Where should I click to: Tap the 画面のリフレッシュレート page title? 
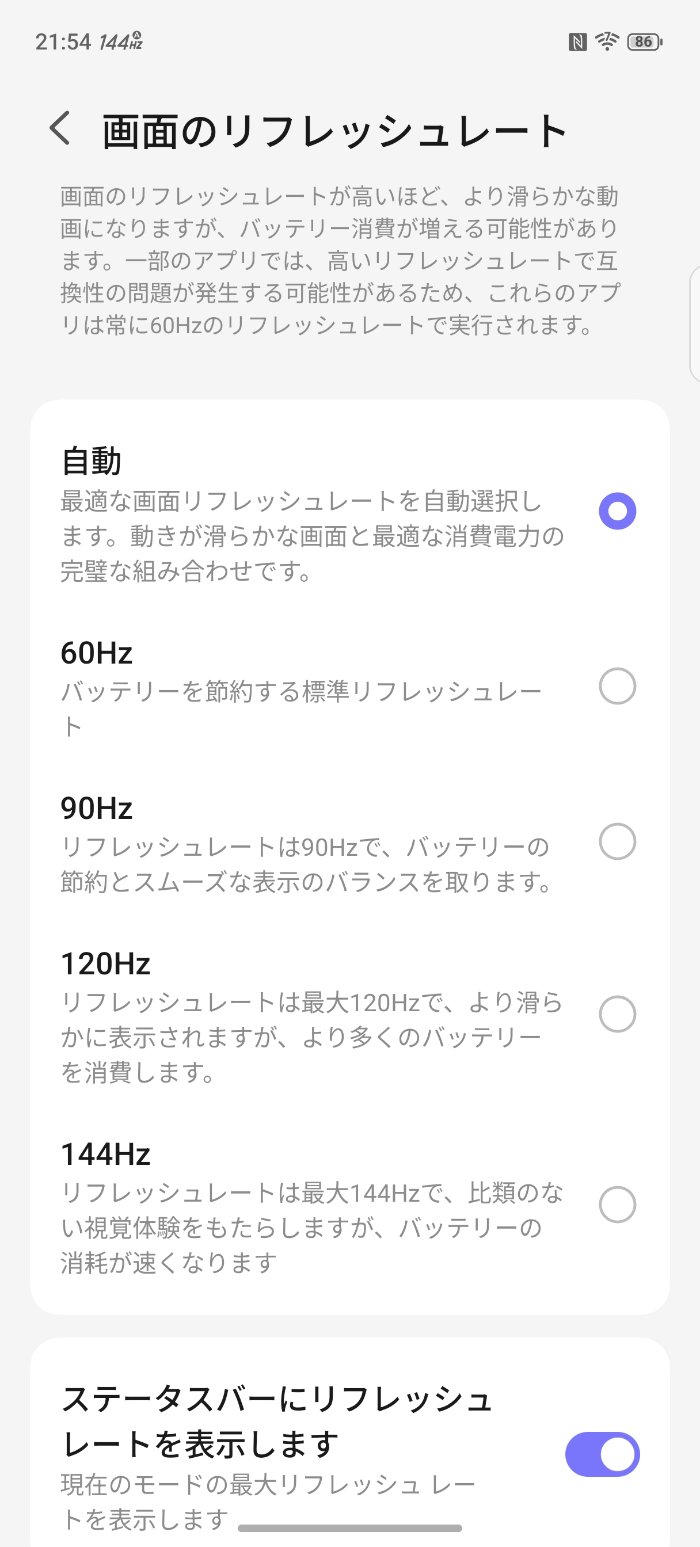click(x=335, y=132)
